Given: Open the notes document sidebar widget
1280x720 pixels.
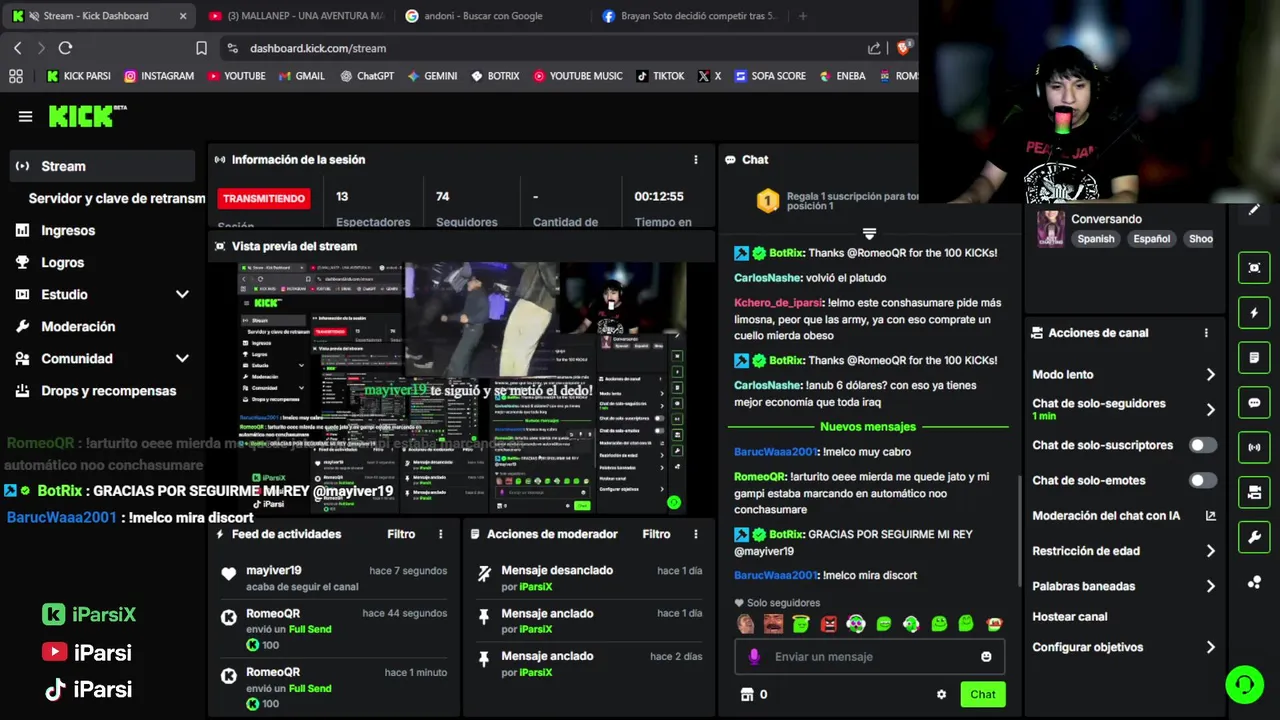Looking at the screenshot, I should [x=1254, y=358].
